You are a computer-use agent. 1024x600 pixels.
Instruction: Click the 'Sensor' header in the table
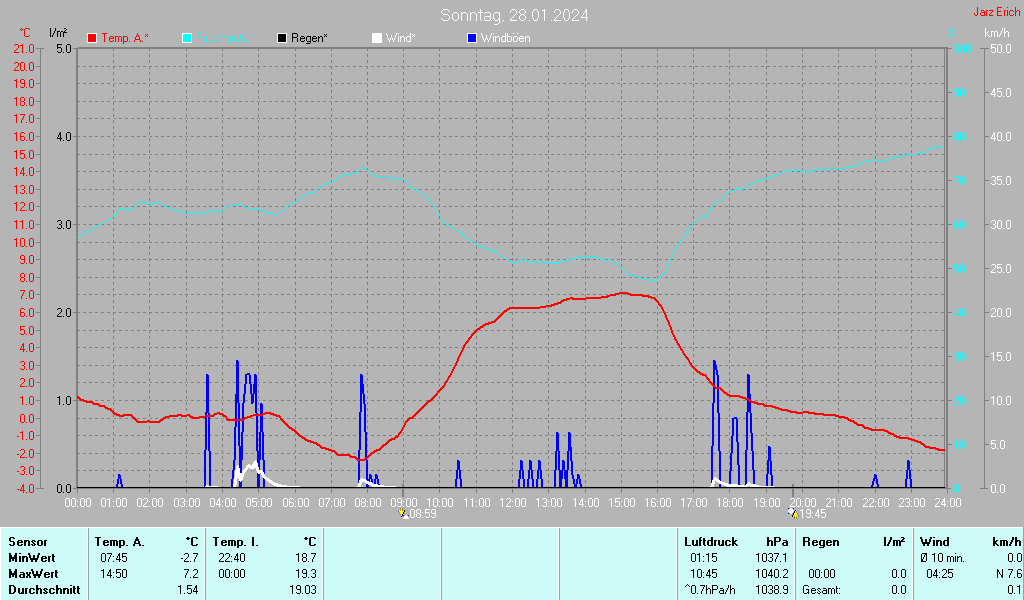(28, 542)
